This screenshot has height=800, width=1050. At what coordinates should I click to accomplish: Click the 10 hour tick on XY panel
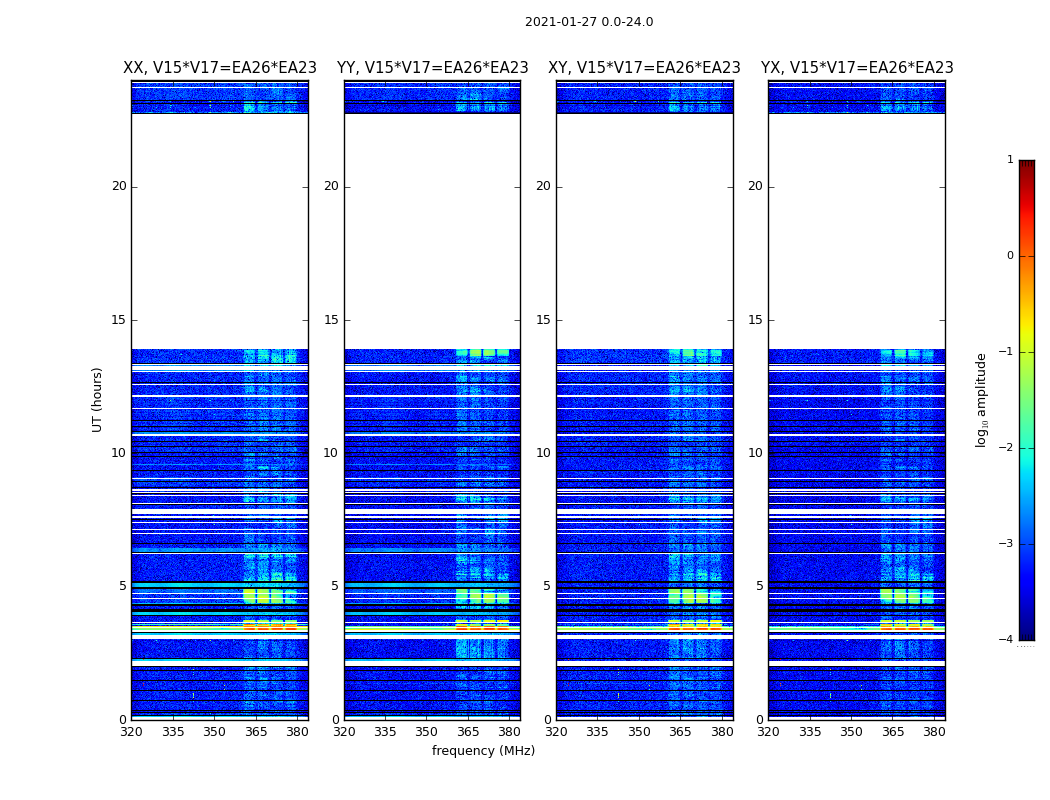point(543,453)
